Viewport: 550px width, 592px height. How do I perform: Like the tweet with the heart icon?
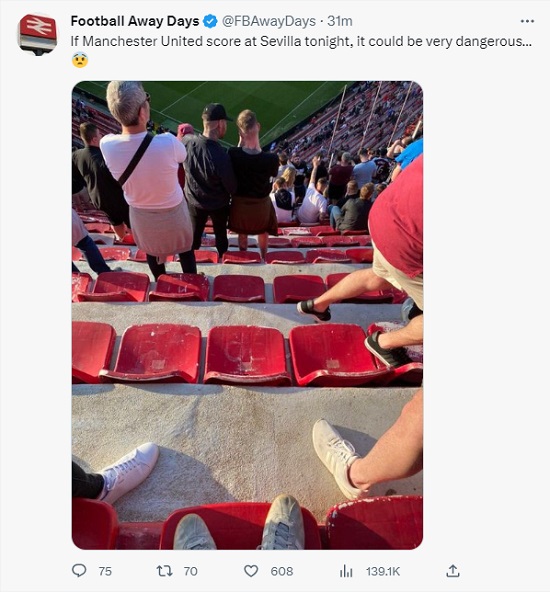click(251, 571)
